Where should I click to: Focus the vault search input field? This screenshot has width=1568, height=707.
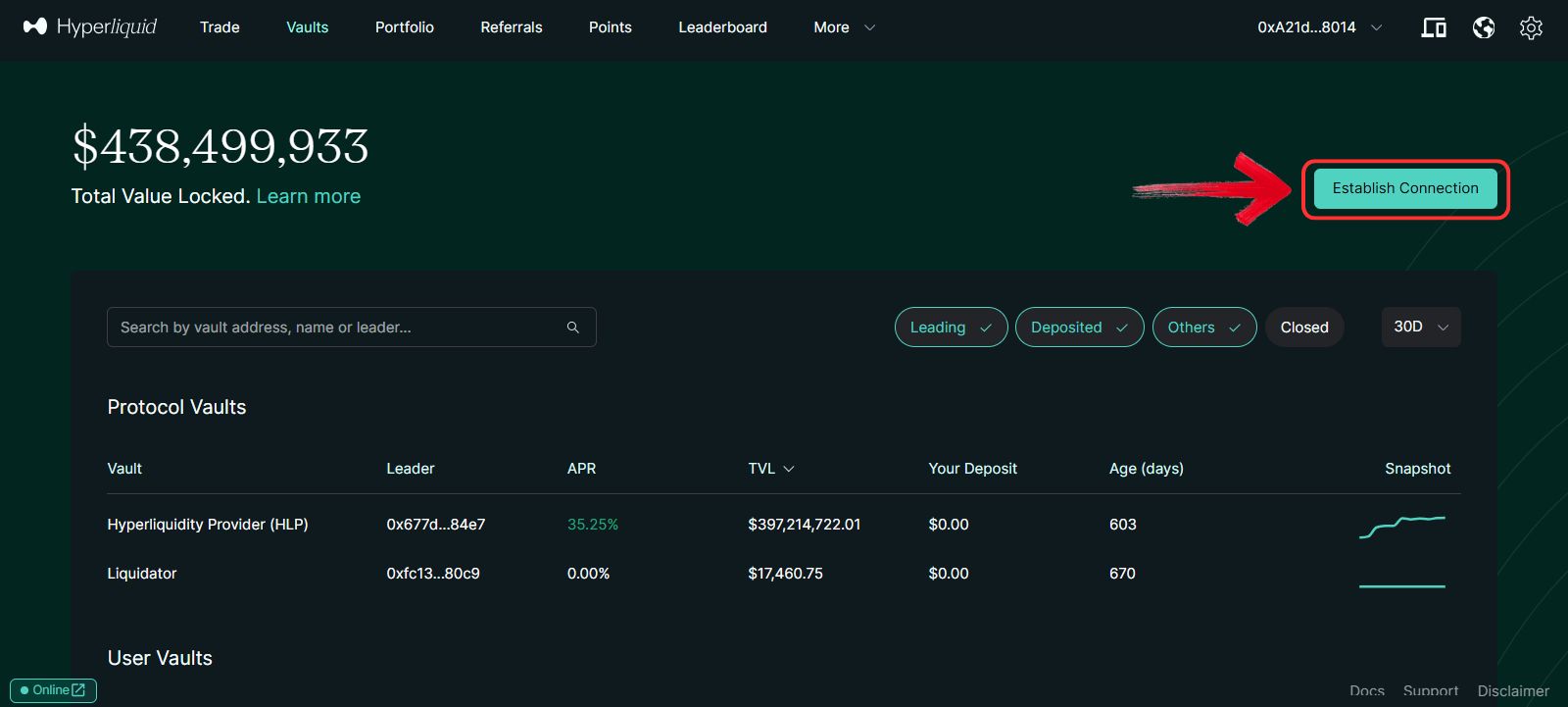[352, 328]
